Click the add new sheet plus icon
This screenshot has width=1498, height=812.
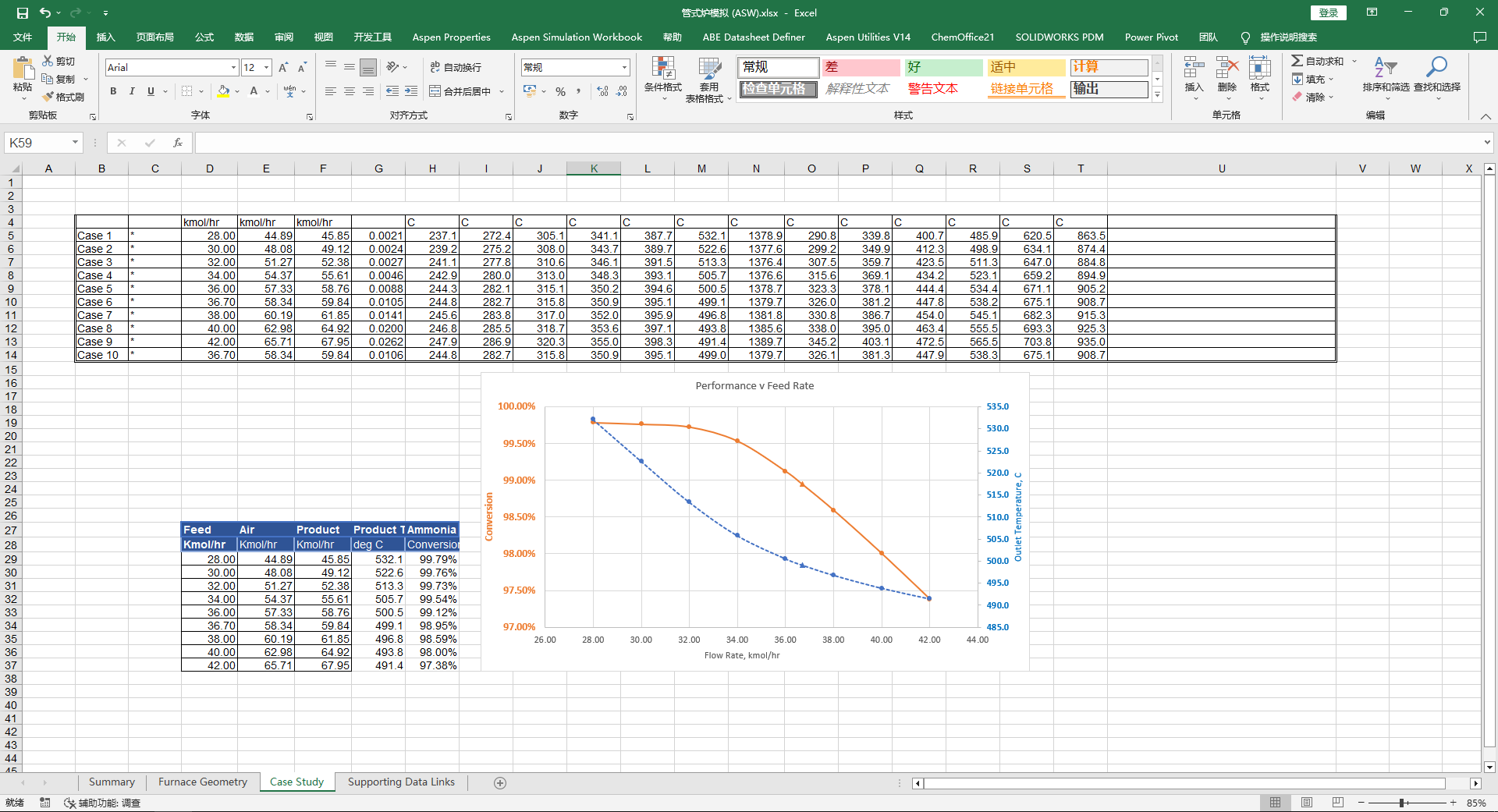(500, 782)
